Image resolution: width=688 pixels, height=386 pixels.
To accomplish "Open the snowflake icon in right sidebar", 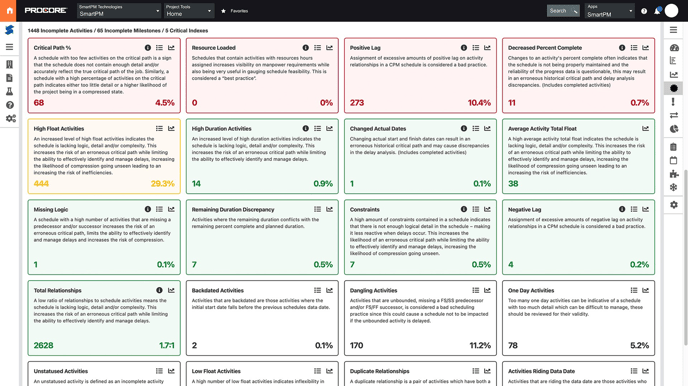I will pos(674,187).
